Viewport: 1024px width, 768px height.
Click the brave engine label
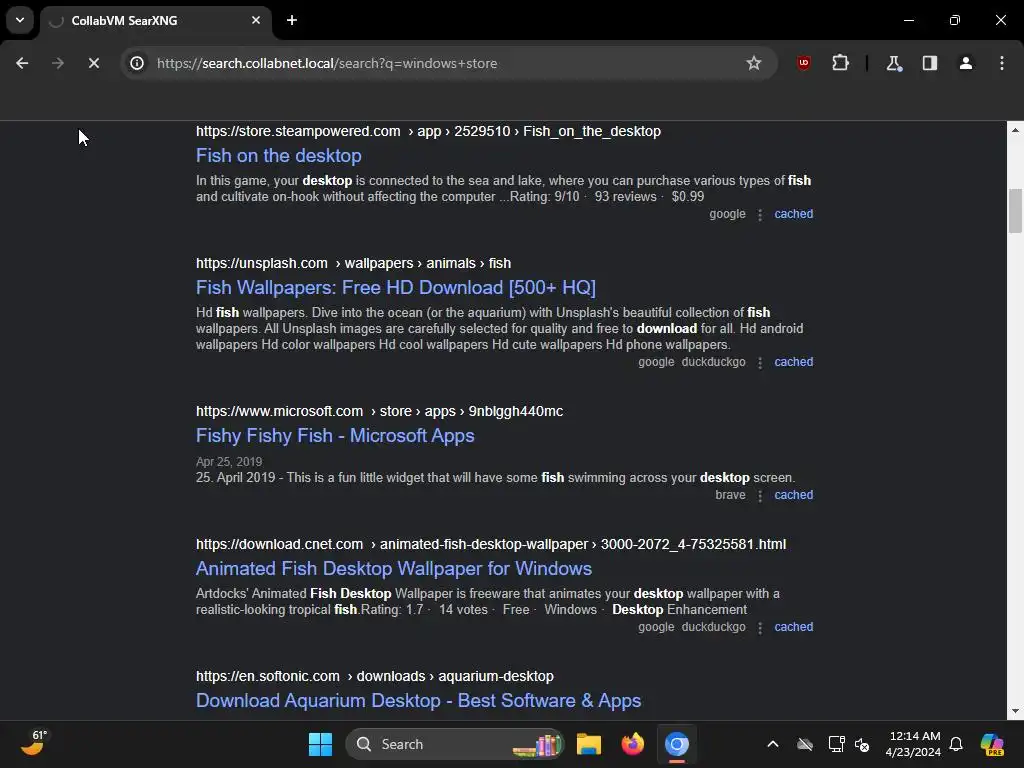click(x=730, y=495)
